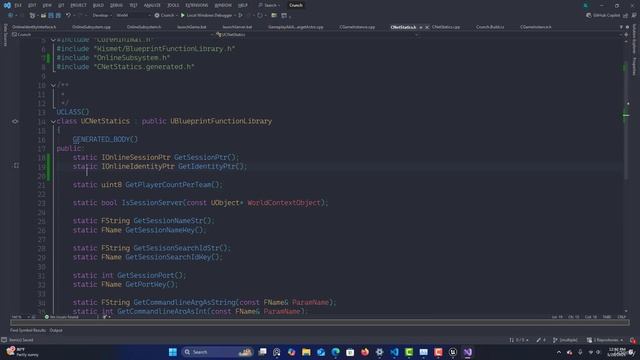Pin the CNetStatics.h tab

pos(421,27)
